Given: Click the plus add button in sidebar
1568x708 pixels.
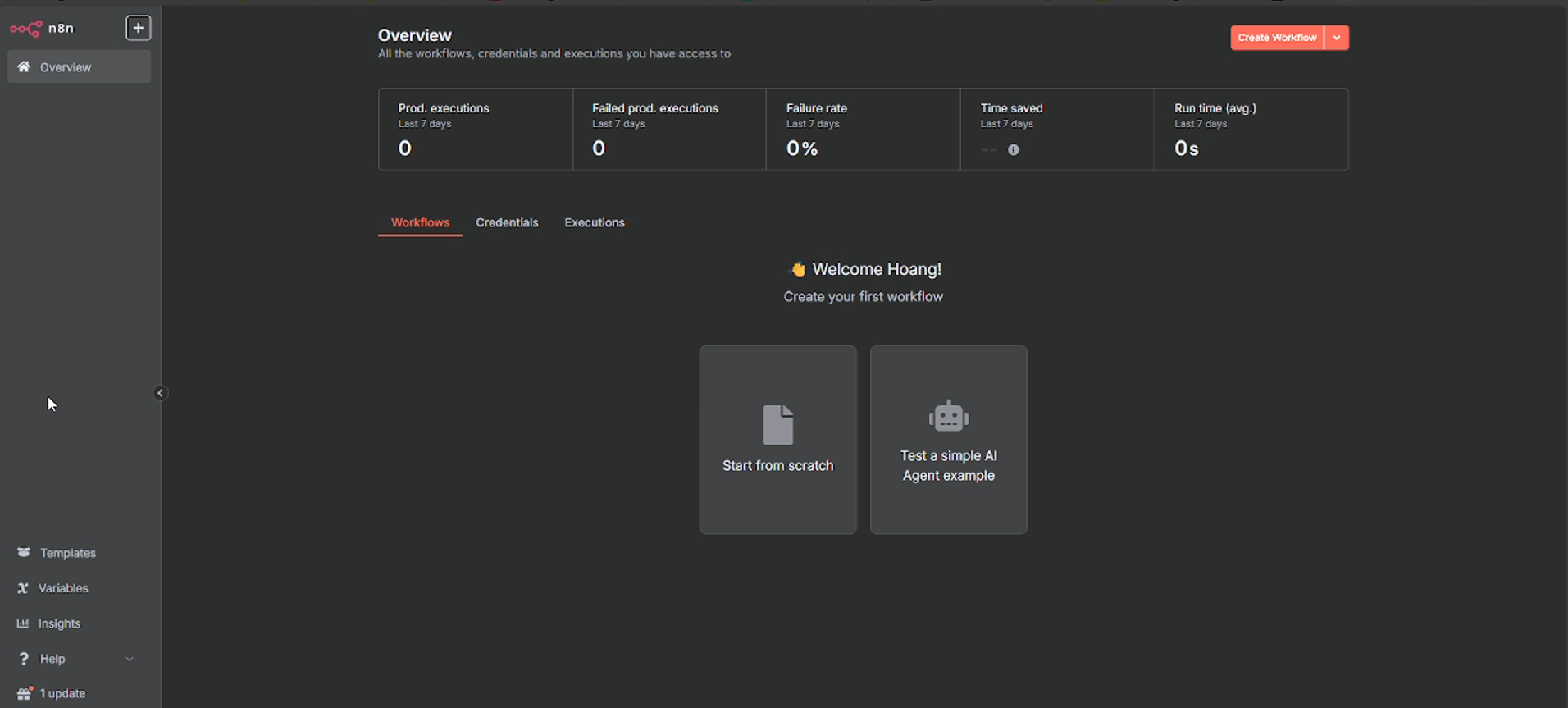Looking at the screenshot, I should click(138, 28).
